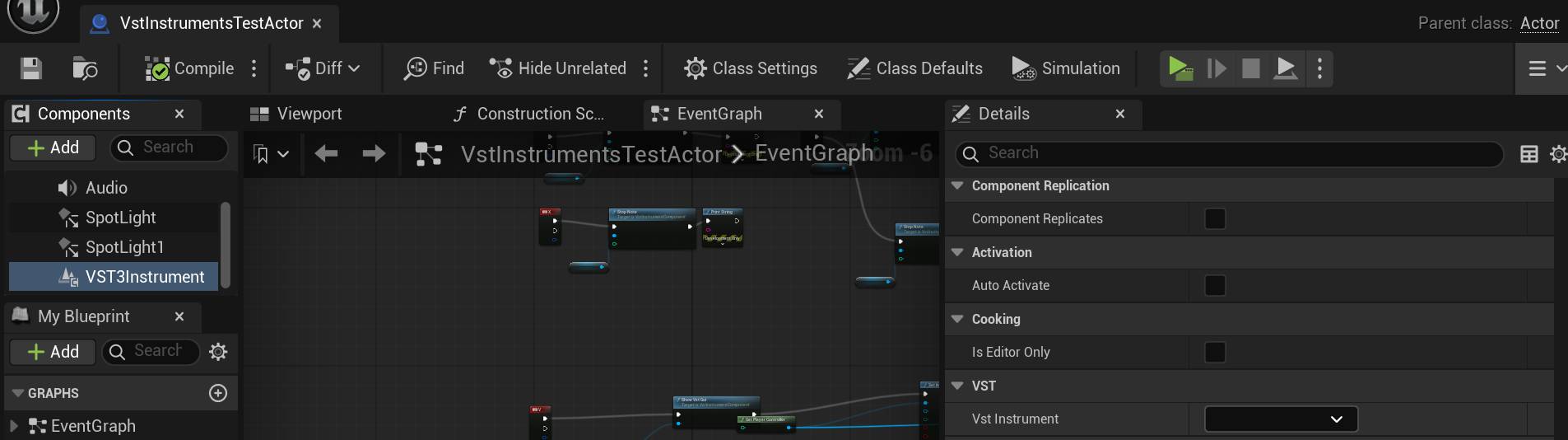Add a new graph with plus icon
Image resolution: width=1568 pixels, height=440 pixels.
(218, 394)
